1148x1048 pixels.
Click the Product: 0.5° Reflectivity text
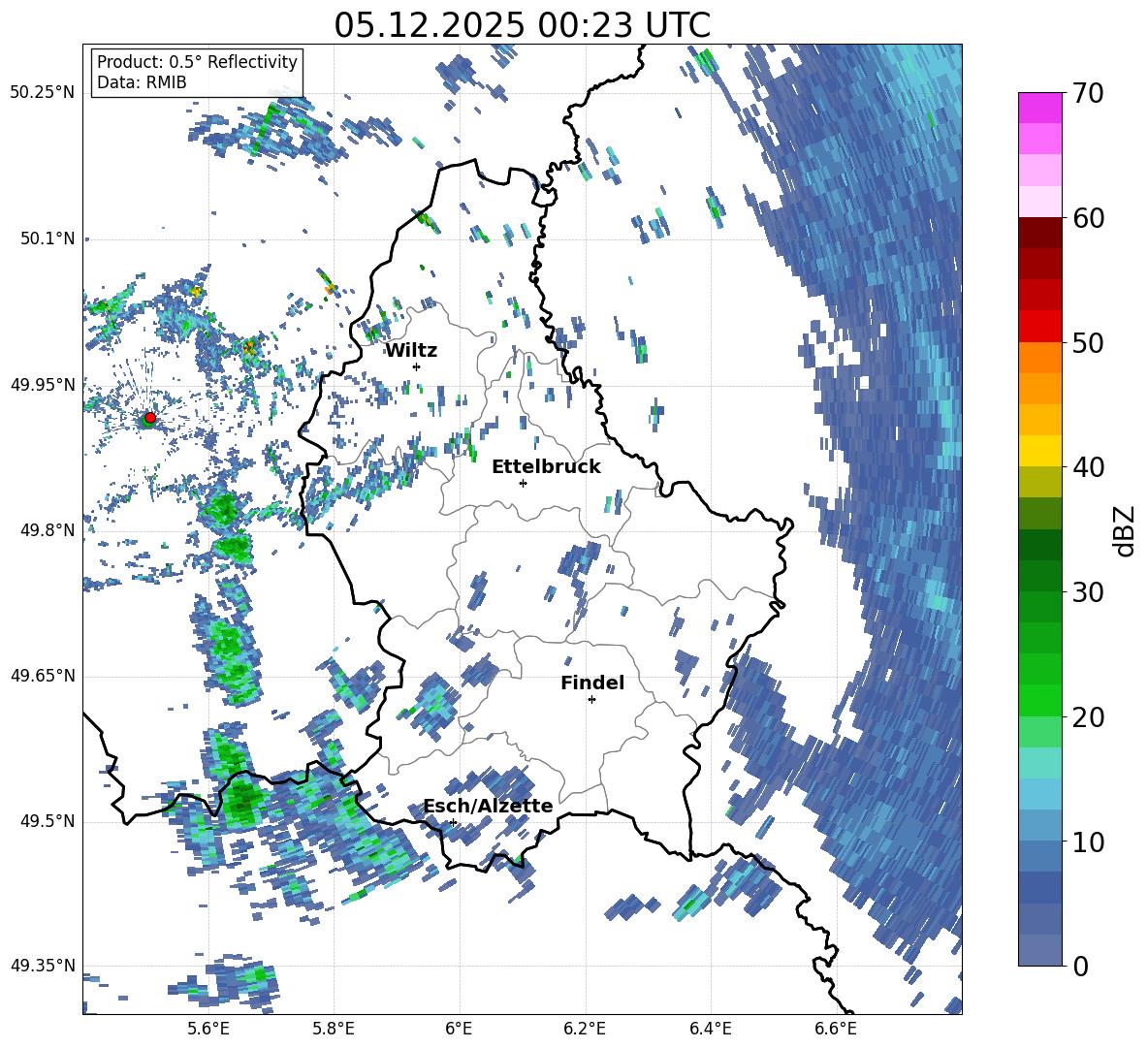click(197, 61)
